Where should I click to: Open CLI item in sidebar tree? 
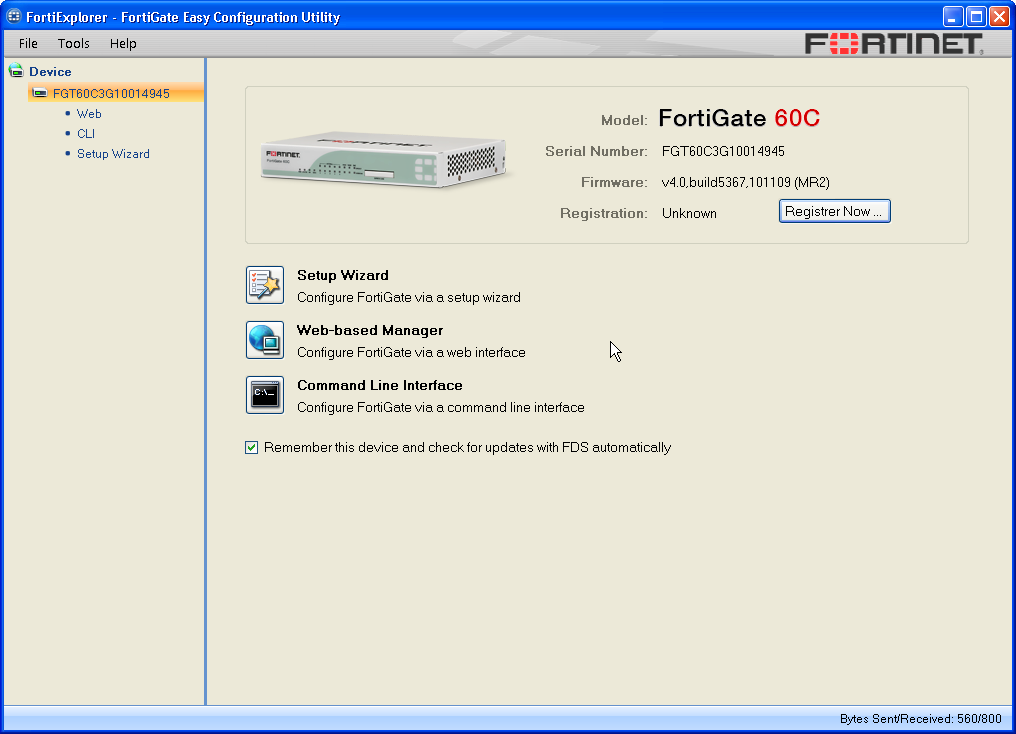[x=86, y=134]
